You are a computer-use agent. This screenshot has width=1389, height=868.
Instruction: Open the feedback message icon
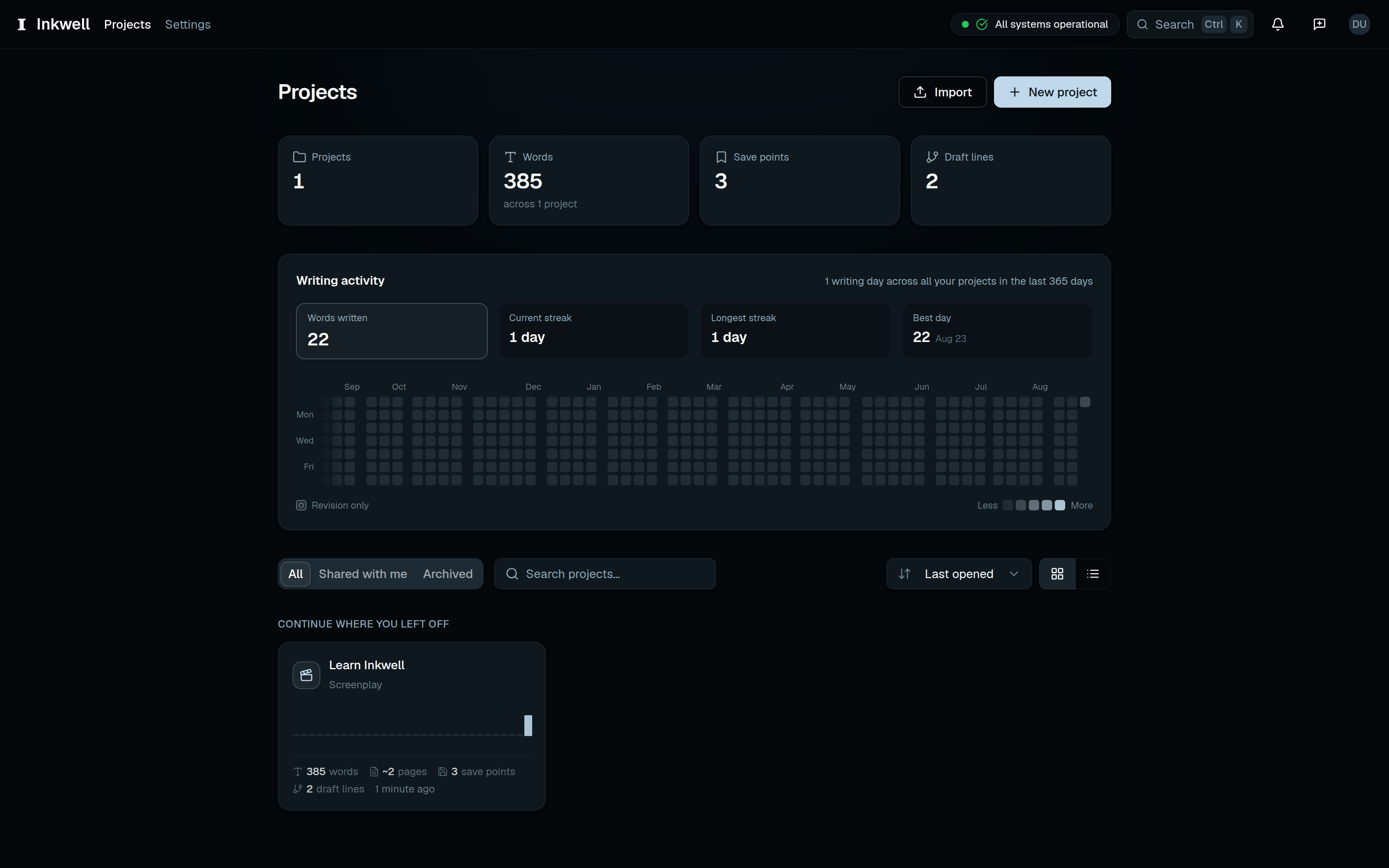coord(1319,24)
